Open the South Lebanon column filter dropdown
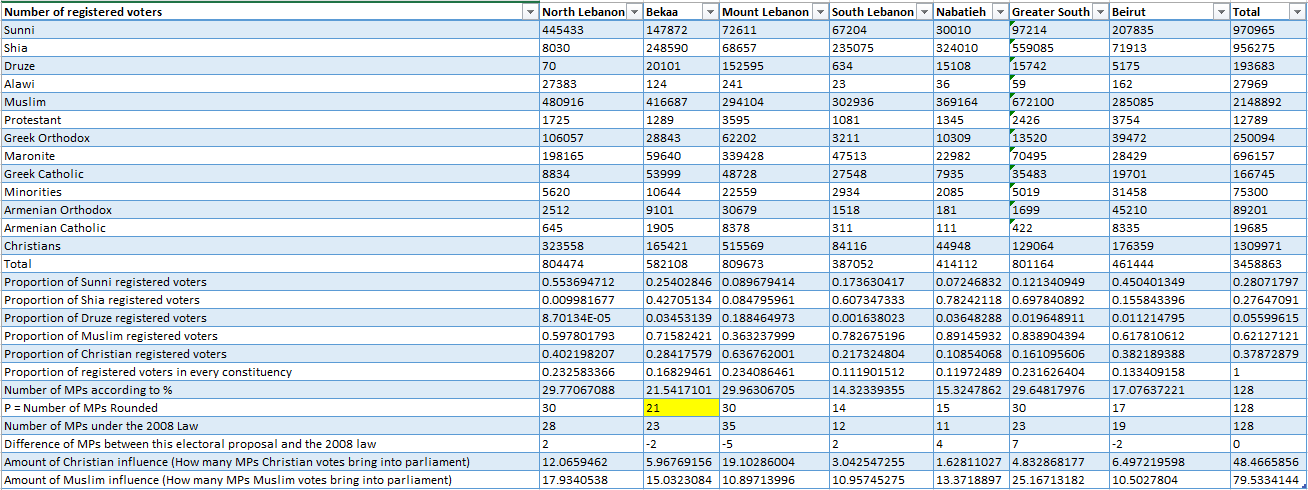1308x490 pixels. pos(923,12)
